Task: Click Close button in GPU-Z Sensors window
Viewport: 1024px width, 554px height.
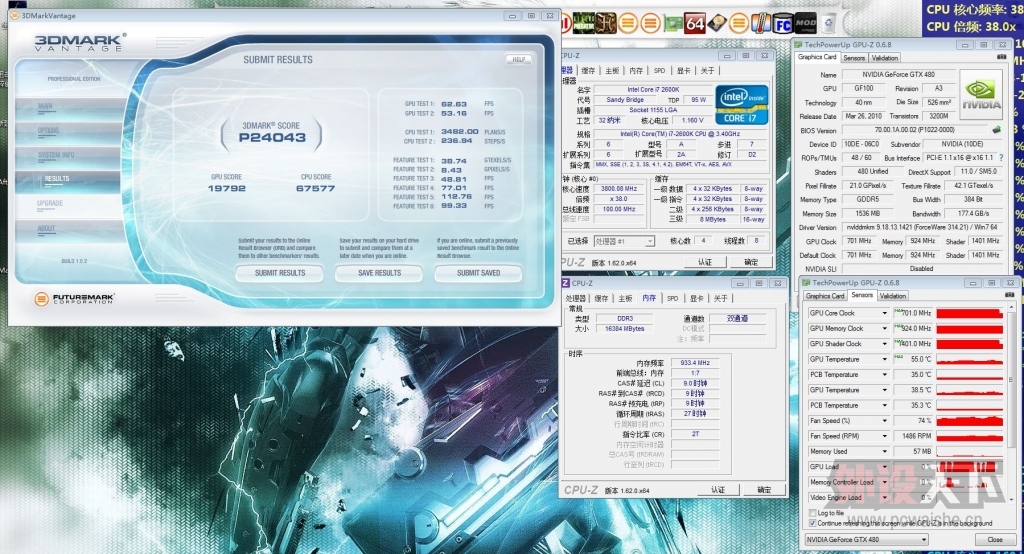Action: 995,540
